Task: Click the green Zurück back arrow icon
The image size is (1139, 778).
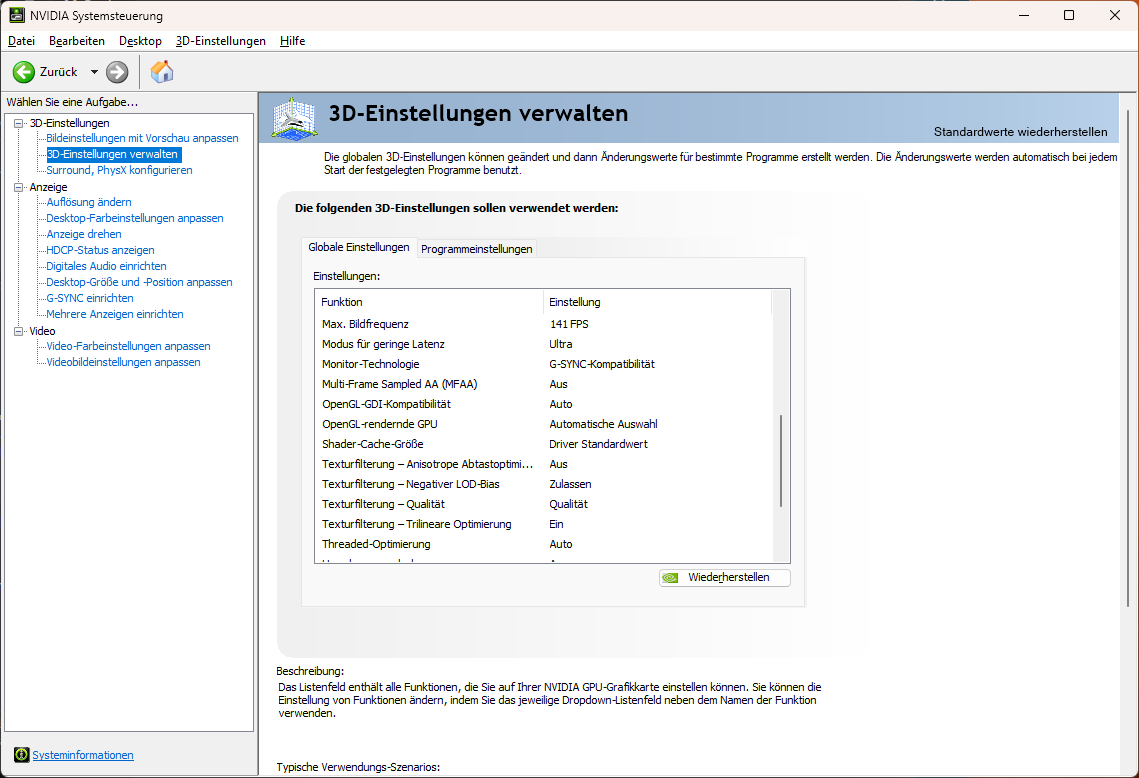Action: point(23,72)
